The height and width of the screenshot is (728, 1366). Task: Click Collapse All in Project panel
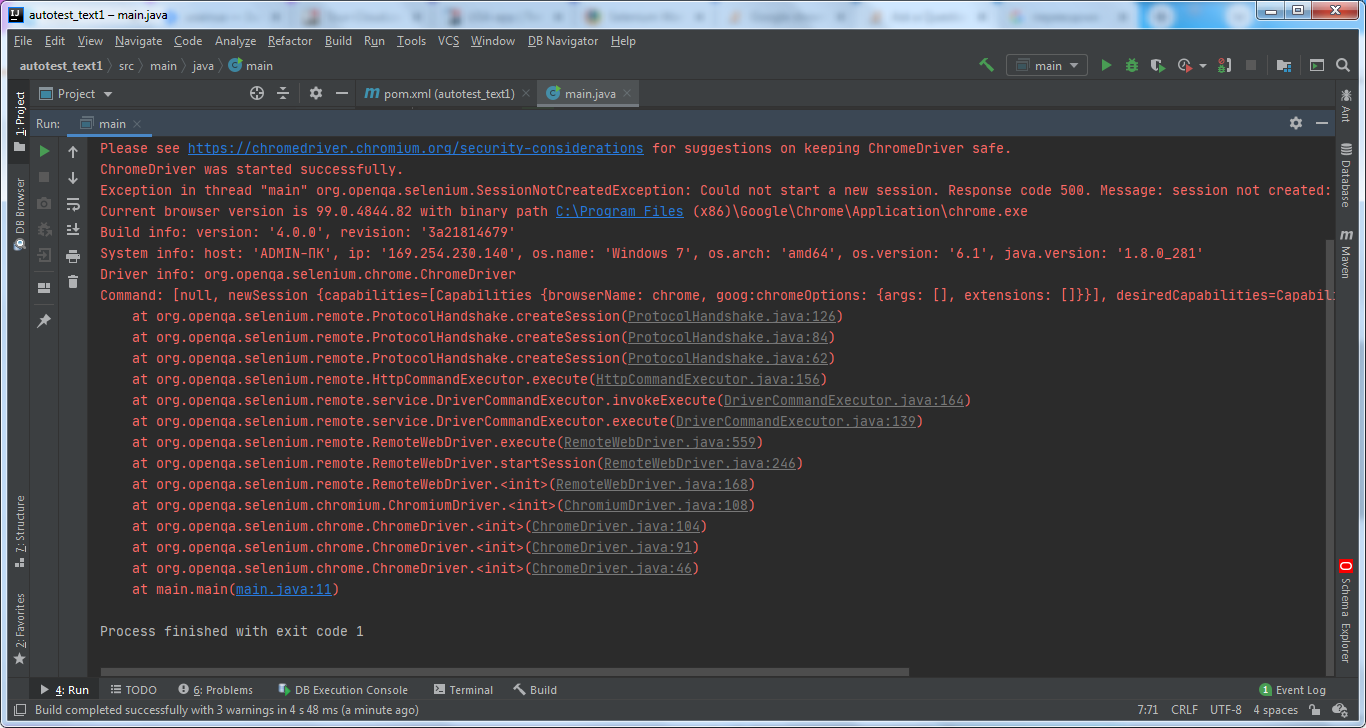(x=283, y=93)
